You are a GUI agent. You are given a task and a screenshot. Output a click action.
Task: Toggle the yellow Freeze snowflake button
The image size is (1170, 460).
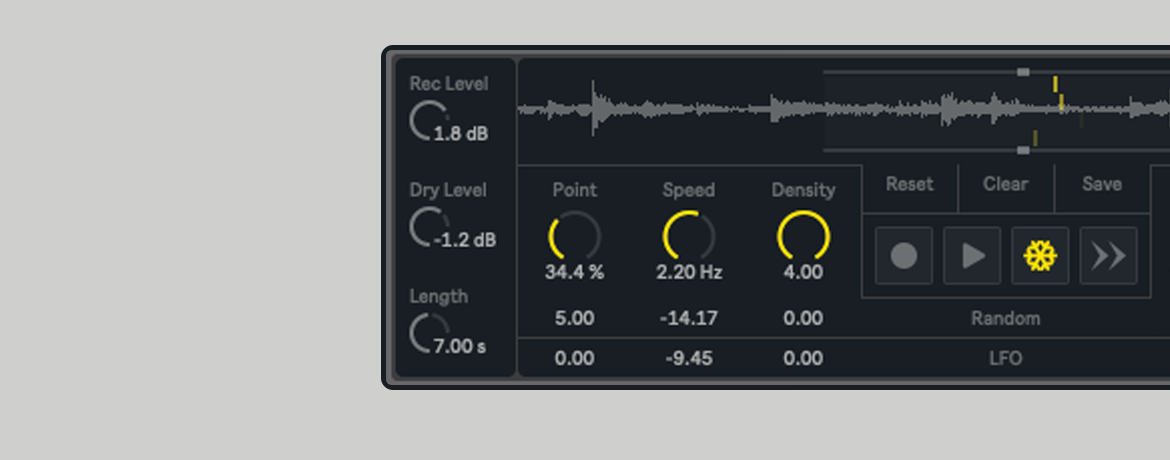[x=1040, y=256]
